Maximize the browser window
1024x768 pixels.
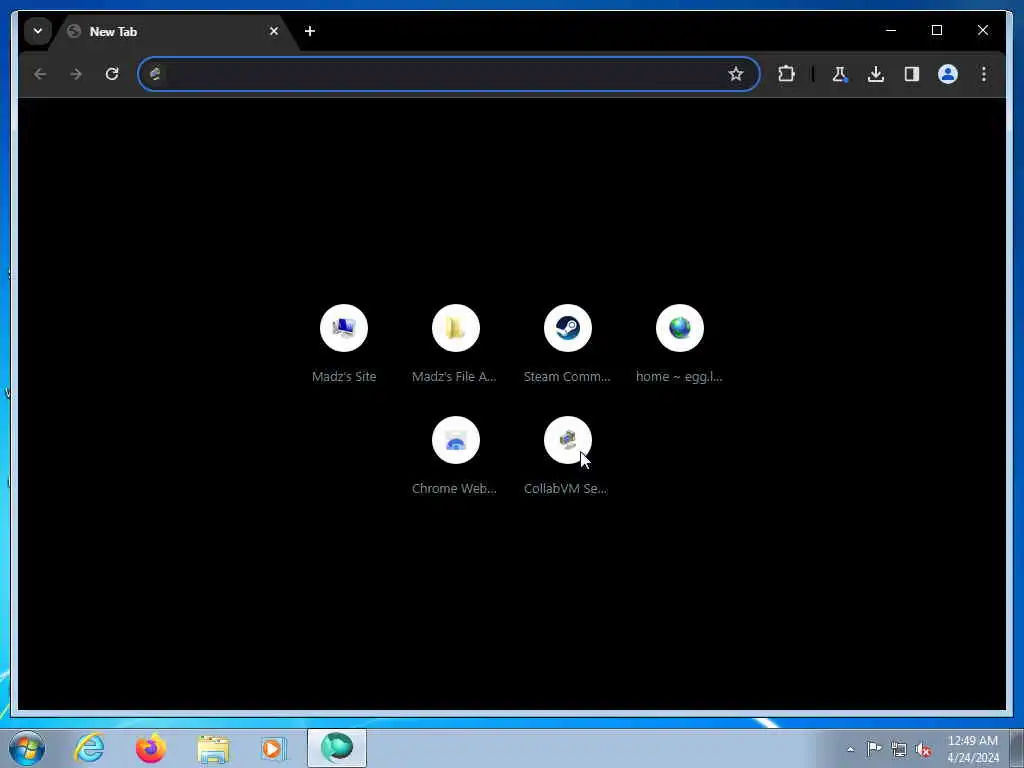pos(936,30)
